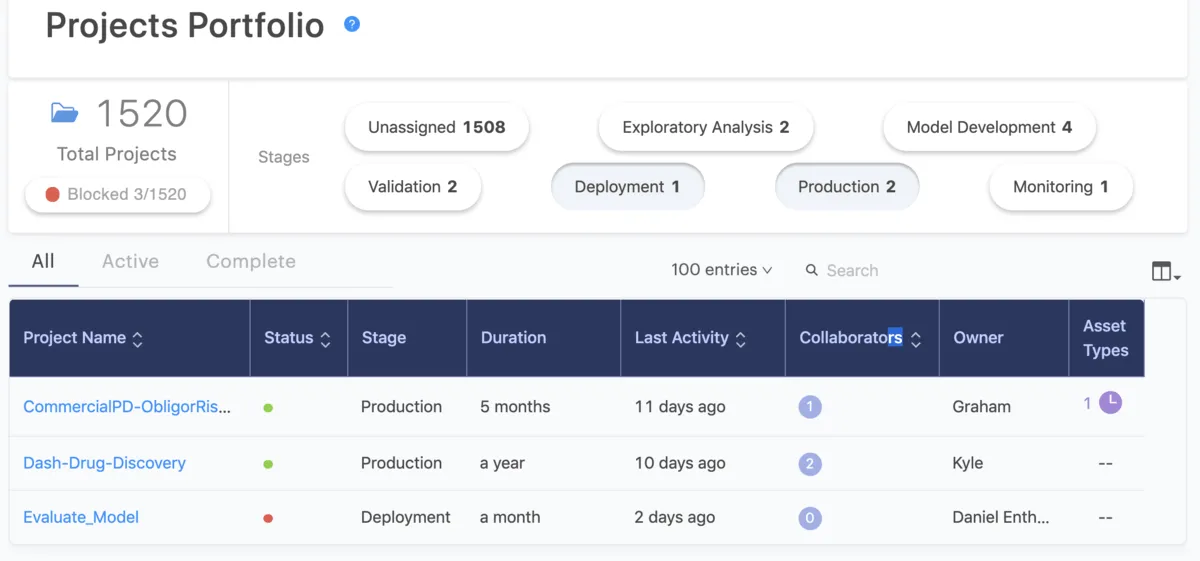Toggle the Deployment stage filter
Viewport: 1200px width, 561px height.
point(627,187)
